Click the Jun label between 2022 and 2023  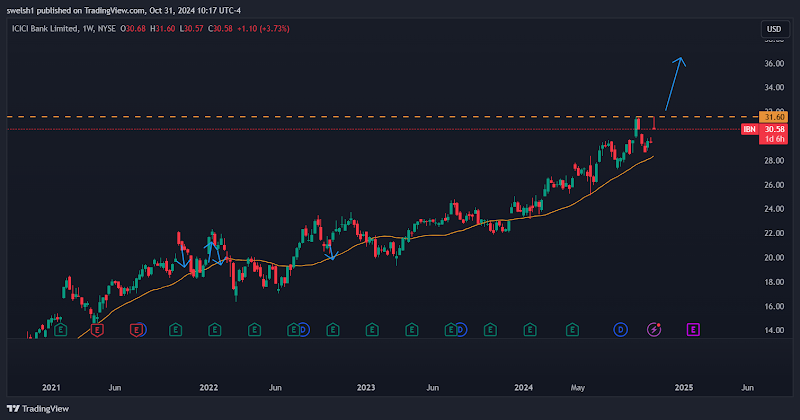pos(275,387)
